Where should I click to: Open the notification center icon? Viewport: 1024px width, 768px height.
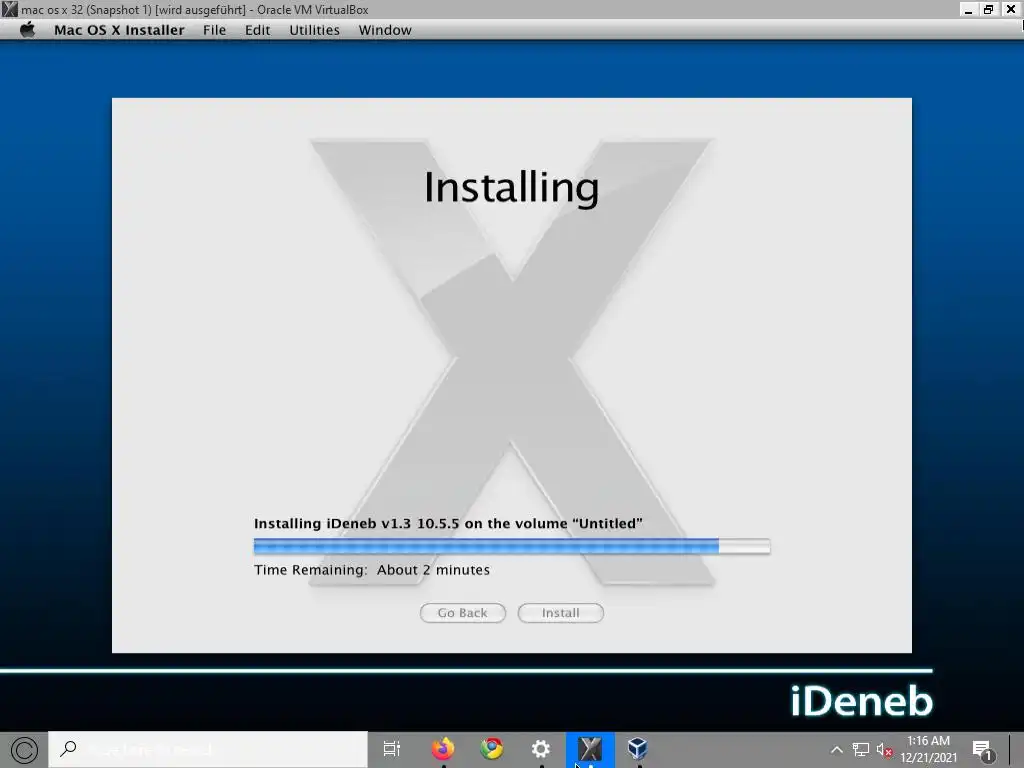pyautogui.click(x=984, y=750)
